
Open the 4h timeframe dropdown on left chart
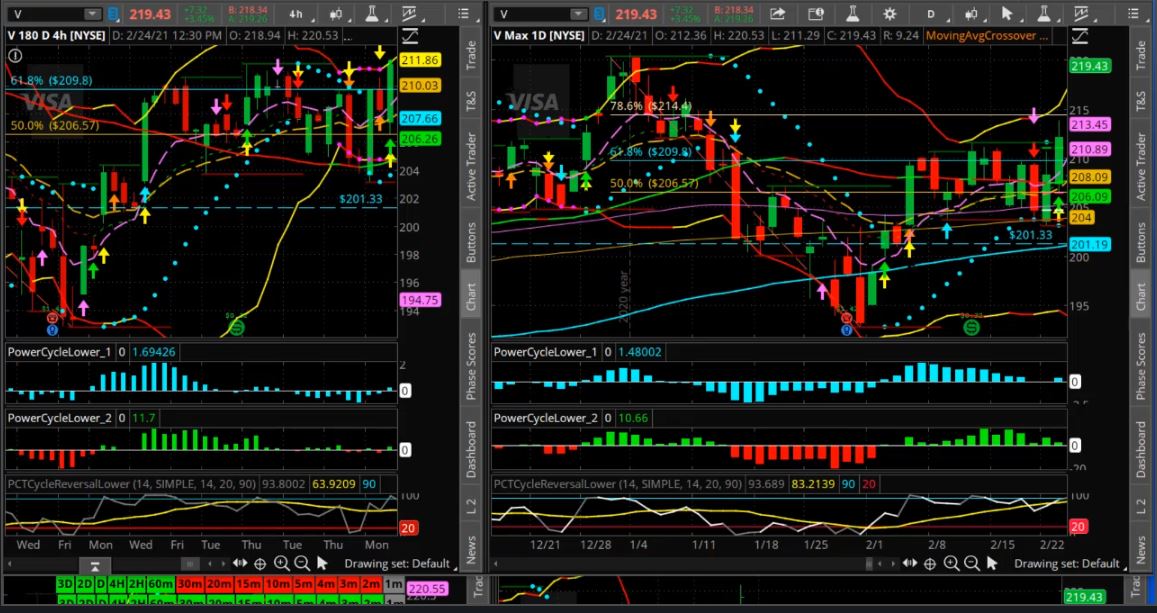296,13
